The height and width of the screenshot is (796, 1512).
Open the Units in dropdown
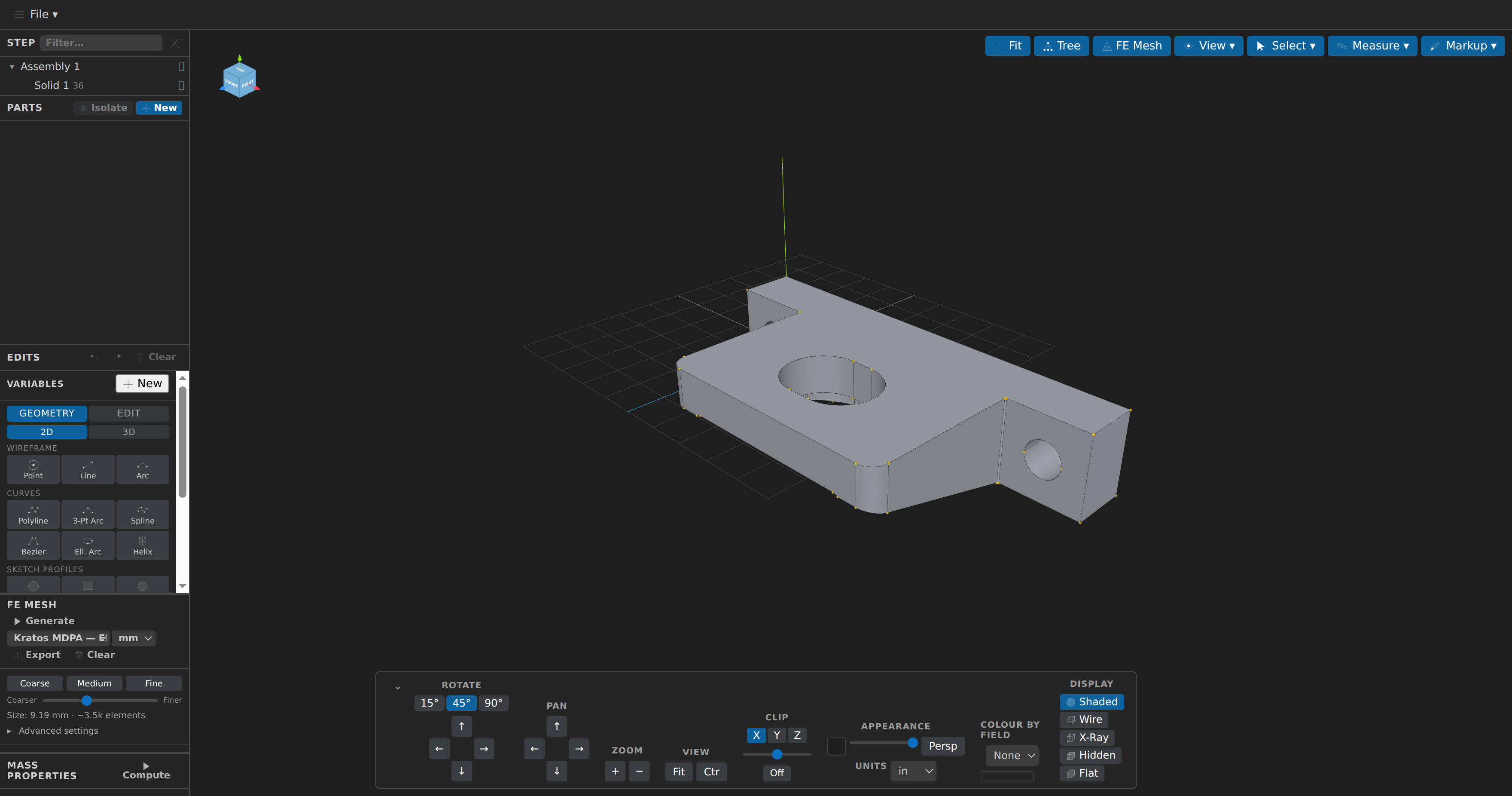(x=913, y=771)
